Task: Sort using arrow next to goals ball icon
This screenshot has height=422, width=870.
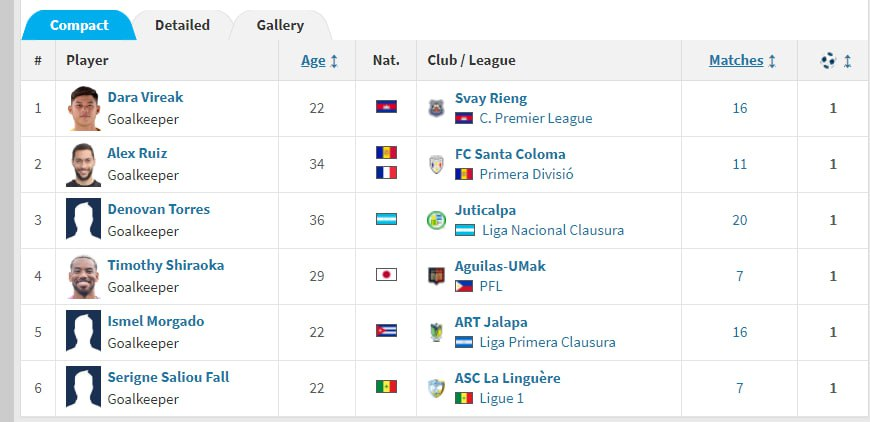Action: point(847,61)
